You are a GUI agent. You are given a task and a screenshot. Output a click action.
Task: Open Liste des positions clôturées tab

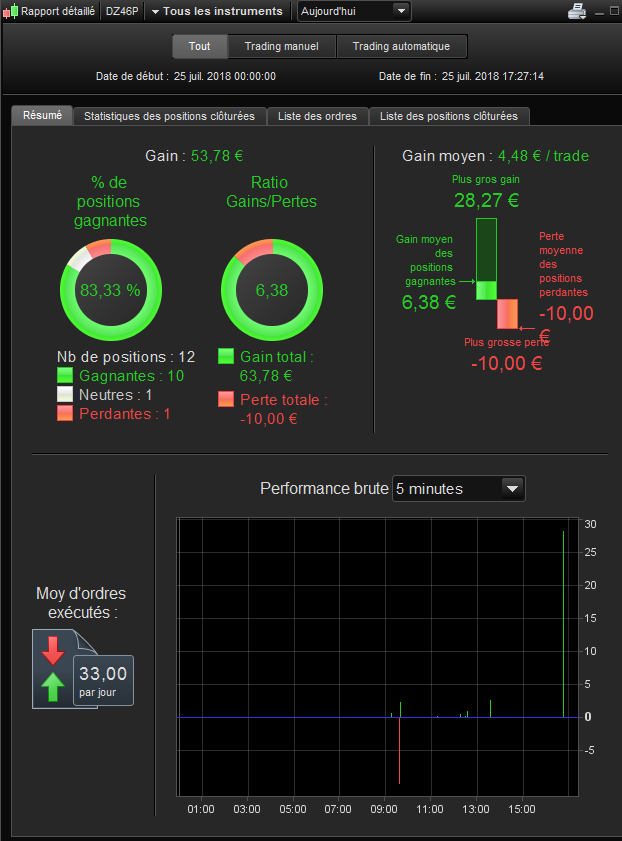click(x=449, y=116)
